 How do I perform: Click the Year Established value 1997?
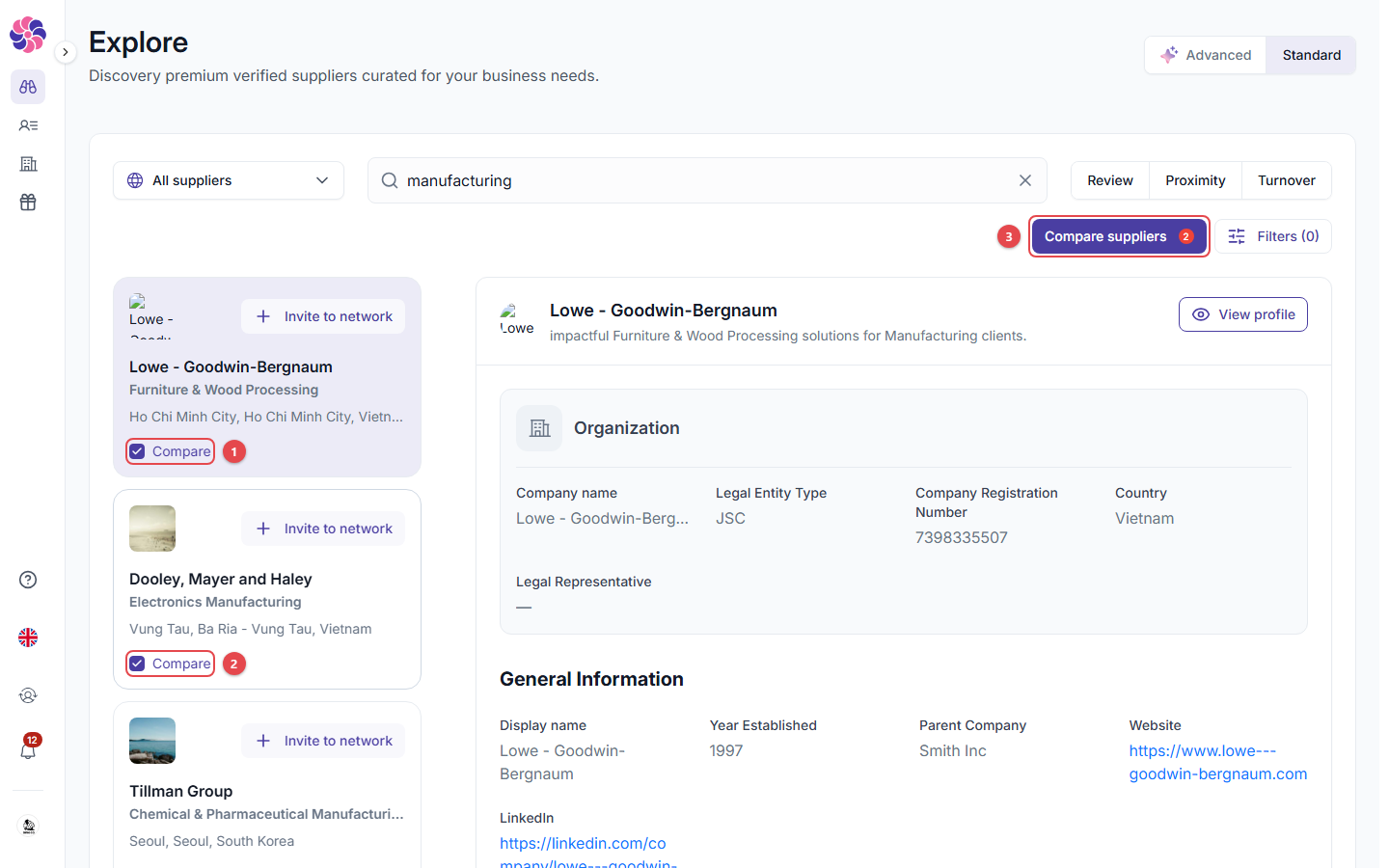point(726,750)
